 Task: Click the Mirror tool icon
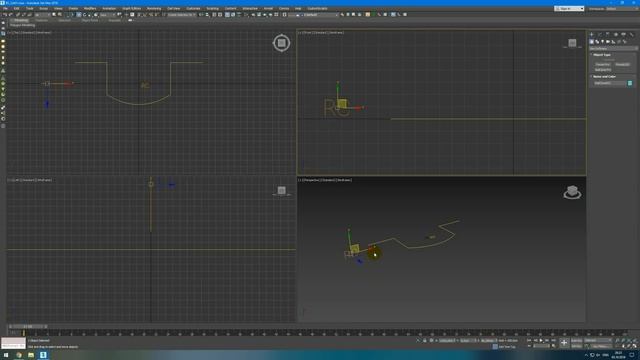coord(201,14)
